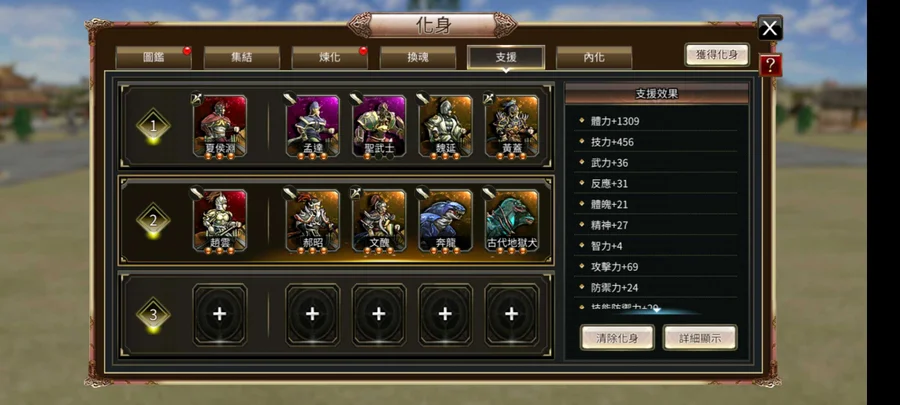Switch to the 煉化 tab

pos(329,57)
